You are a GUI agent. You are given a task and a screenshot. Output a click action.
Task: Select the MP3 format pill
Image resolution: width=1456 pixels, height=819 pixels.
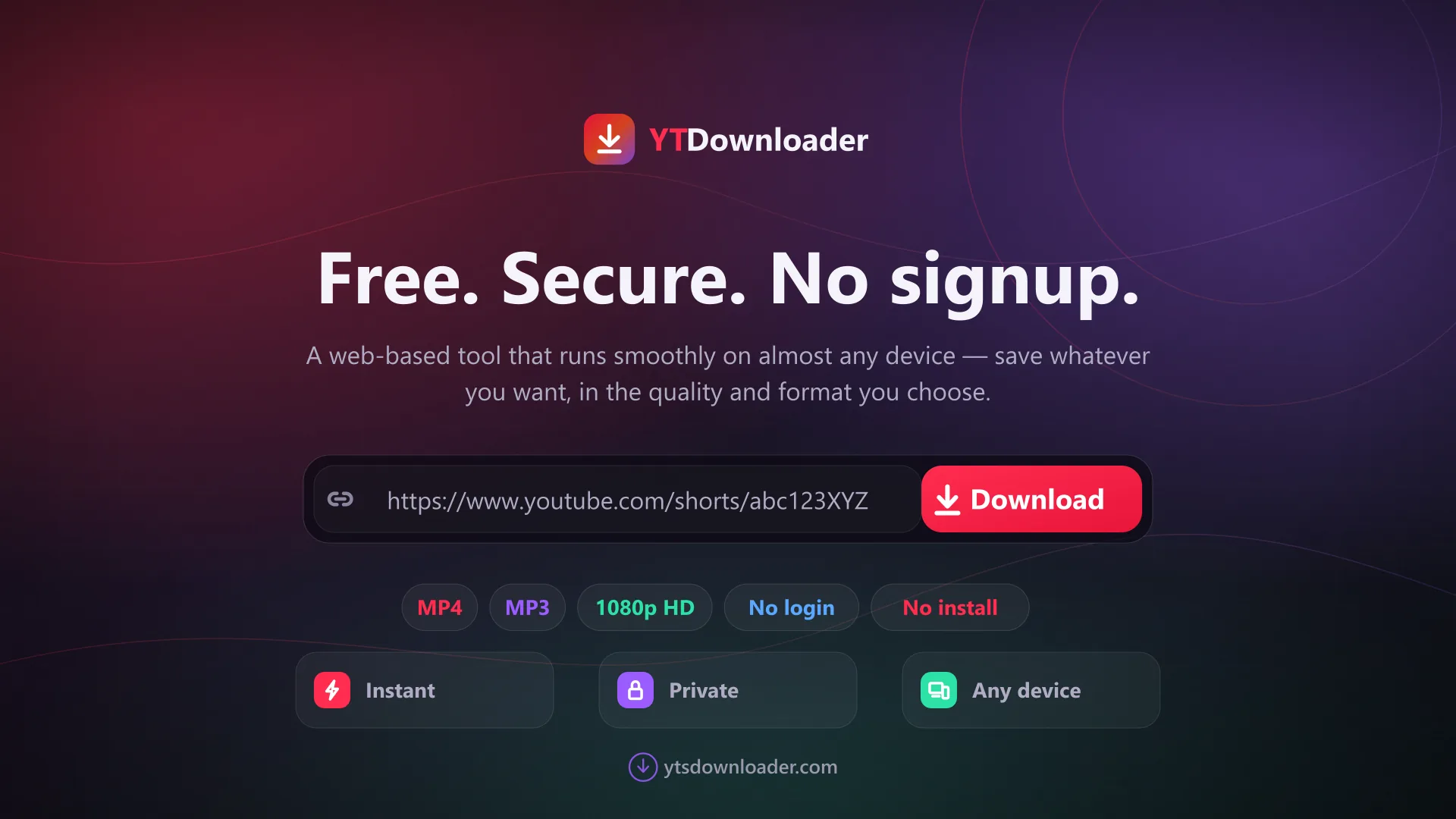(528, 607)
